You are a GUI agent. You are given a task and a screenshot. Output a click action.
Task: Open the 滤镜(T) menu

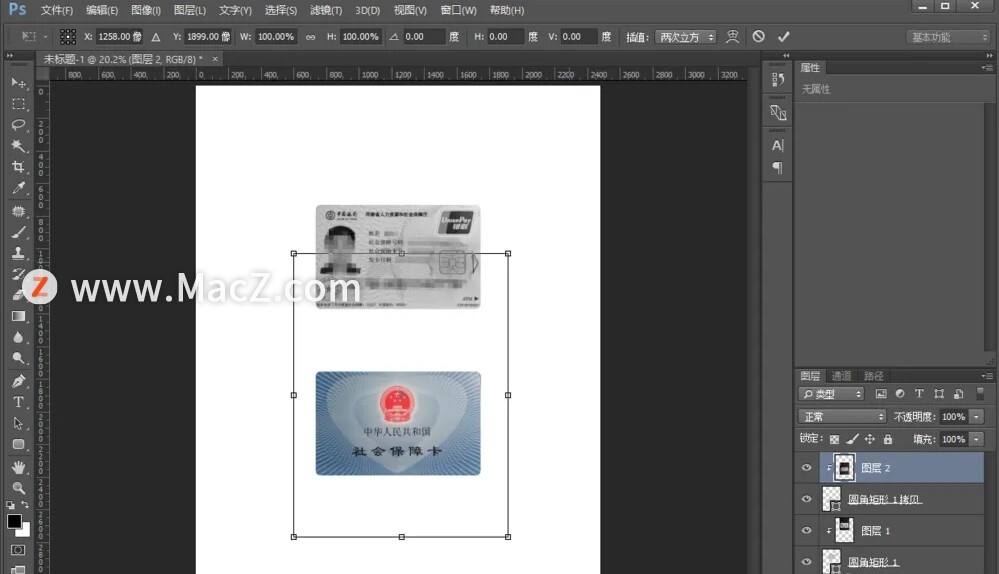[x=324, y=10]
